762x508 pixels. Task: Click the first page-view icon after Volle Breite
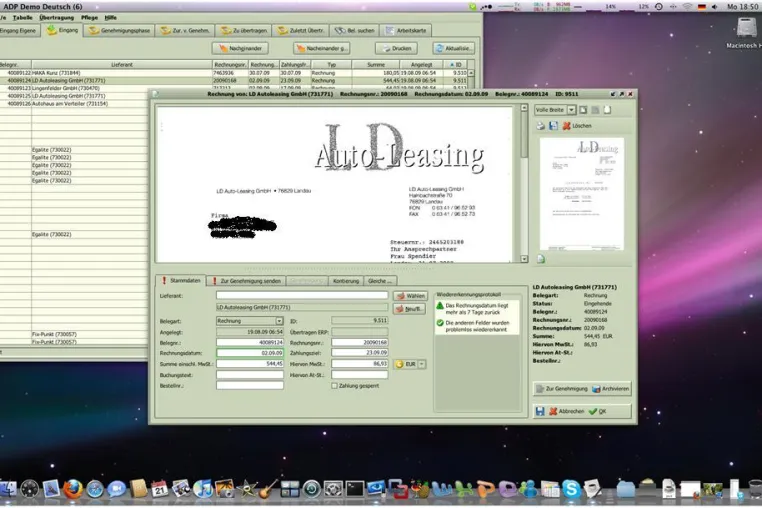pos(583,110)
